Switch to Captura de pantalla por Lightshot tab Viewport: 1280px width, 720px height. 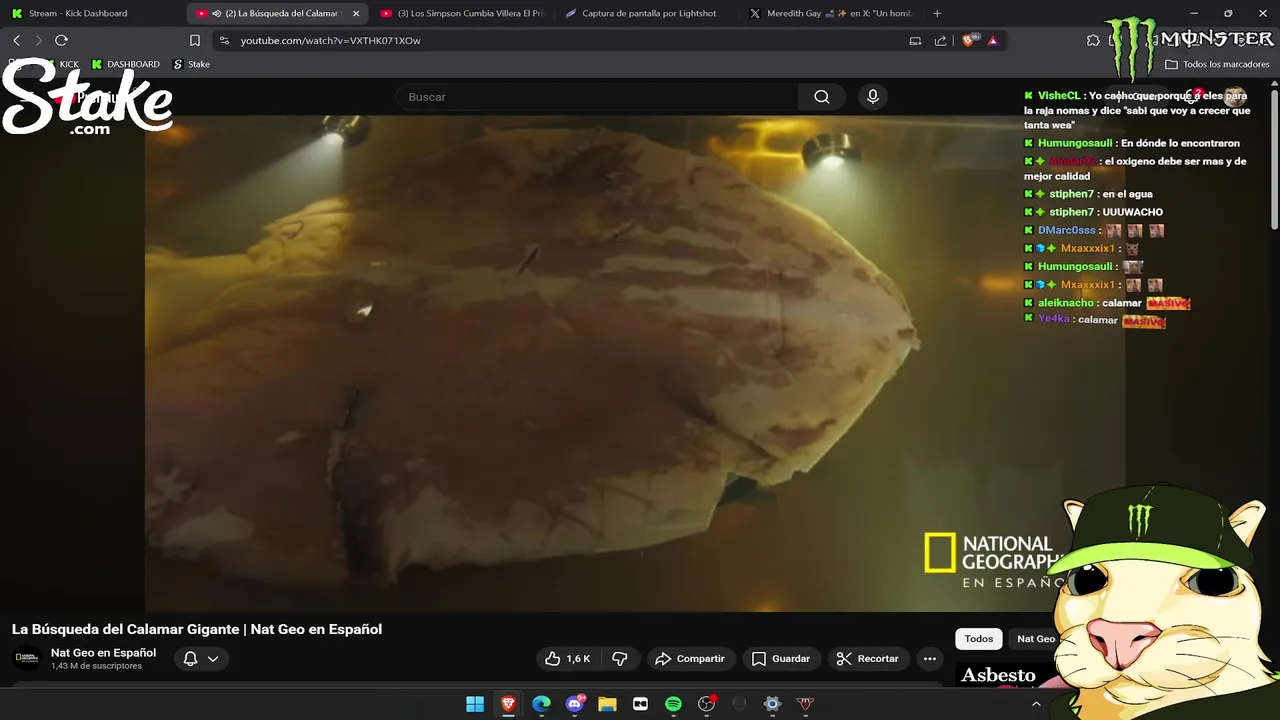tap(648, 14)
